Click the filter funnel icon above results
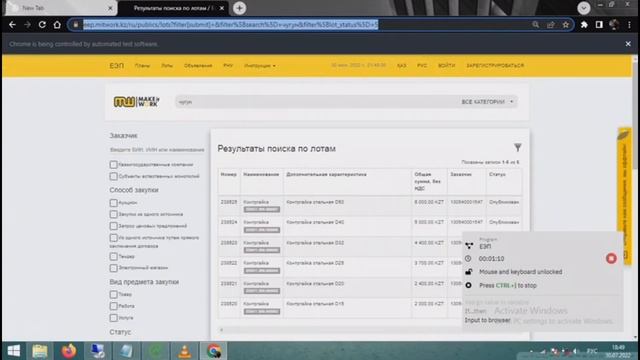This screenshot has width=640, height=360. tap(518, 147)
